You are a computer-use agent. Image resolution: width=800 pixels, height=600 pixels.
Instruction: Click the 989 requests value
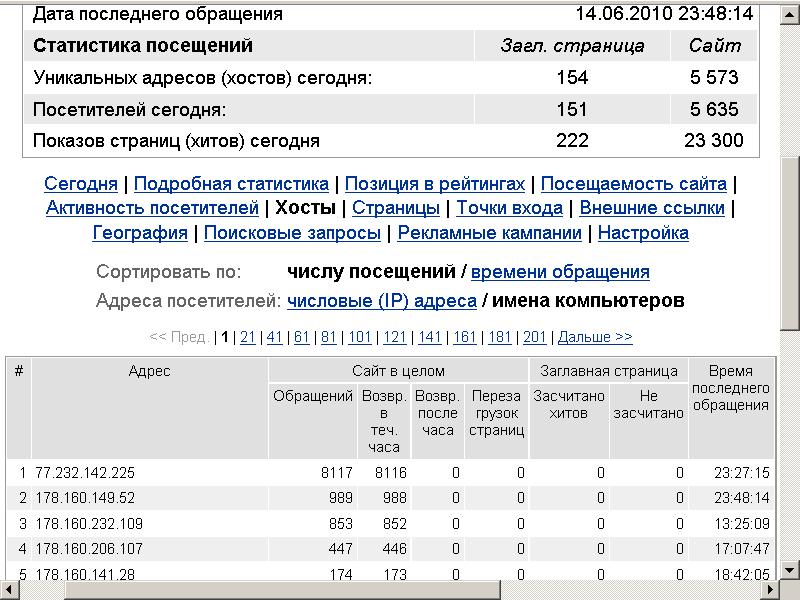pyautogui.click(x=341, y=498)
